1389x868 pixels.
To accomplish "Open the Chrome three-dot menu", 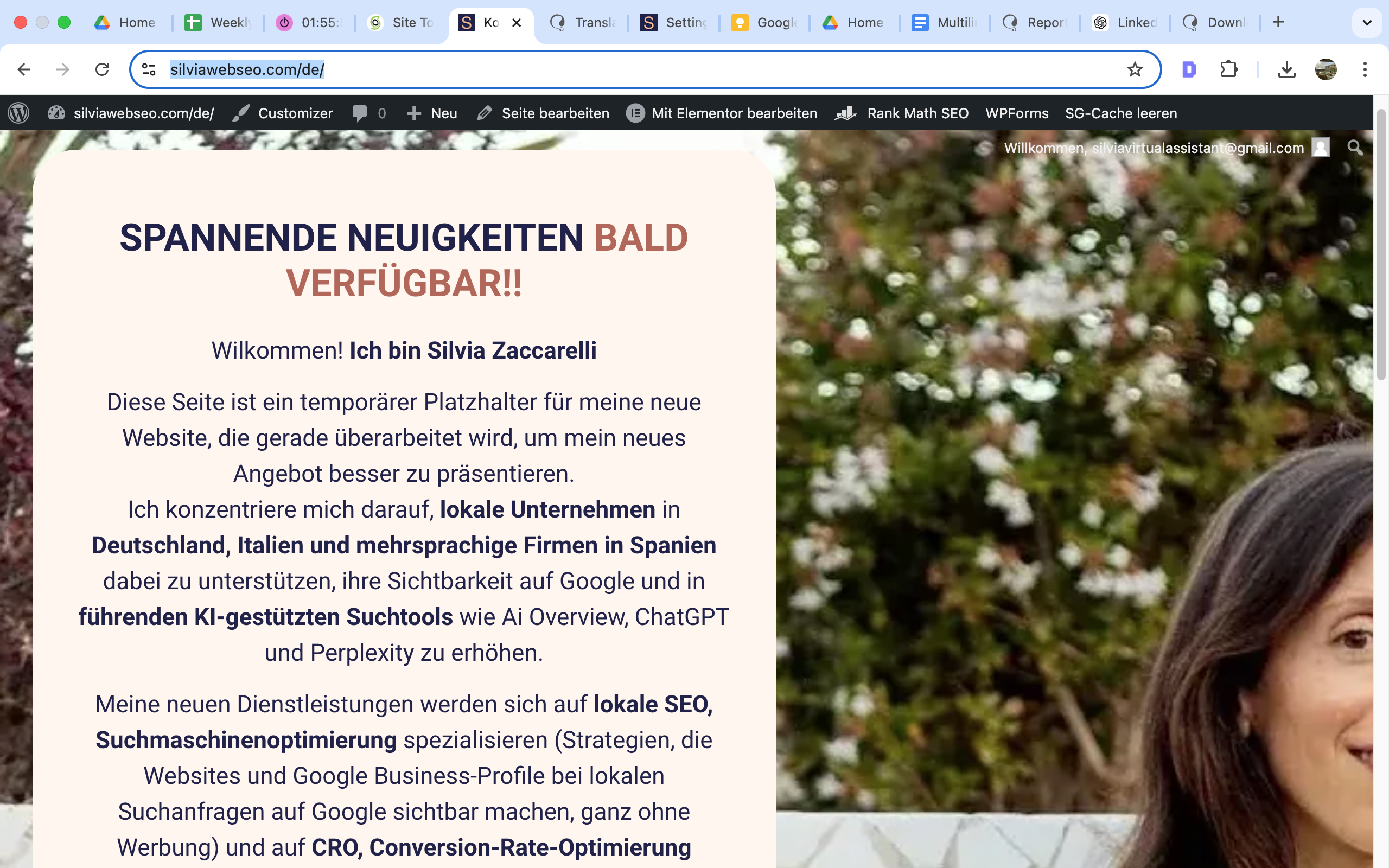I will tap(1365, 69).
